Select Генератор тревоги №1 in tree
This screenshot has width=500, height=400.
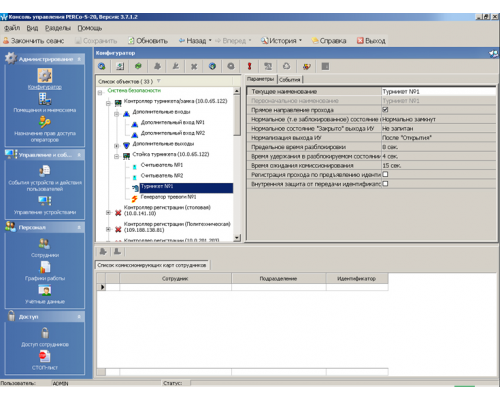coord(168,197)
